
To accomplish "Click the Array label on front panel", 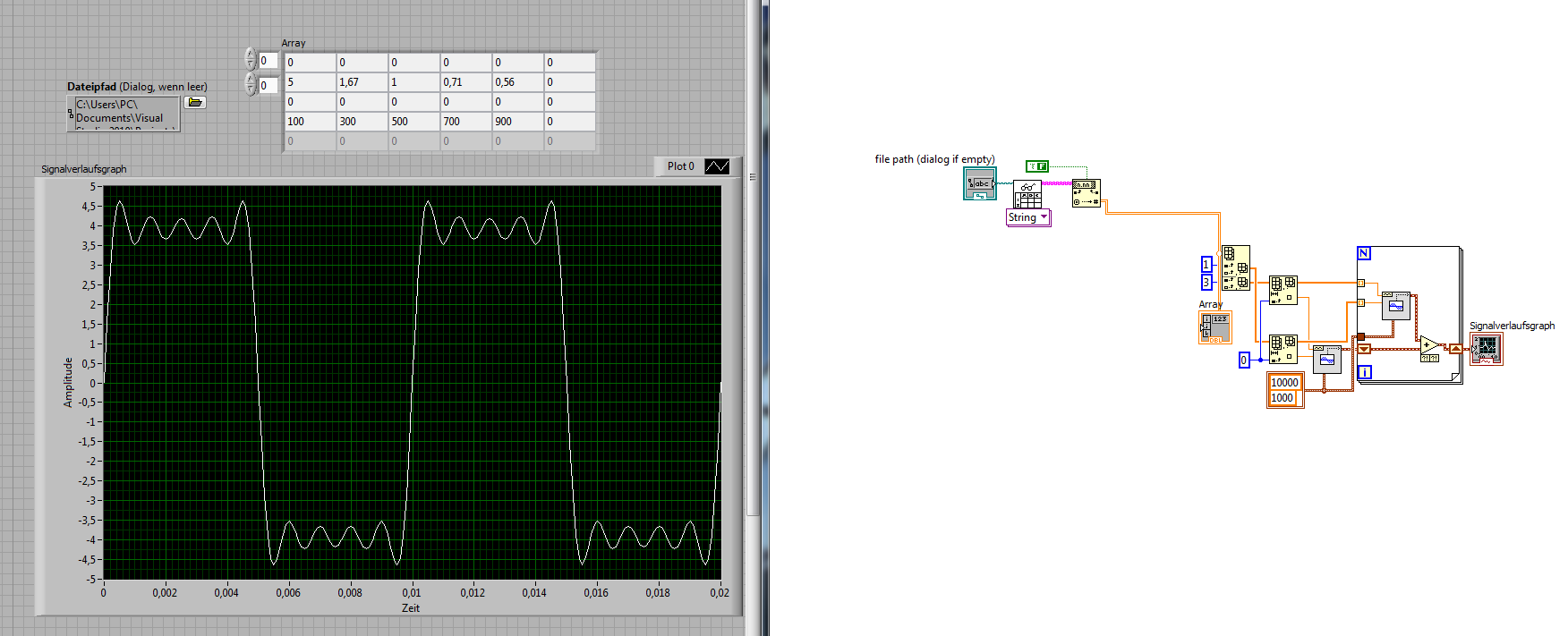I will click(x=294, y=43).
